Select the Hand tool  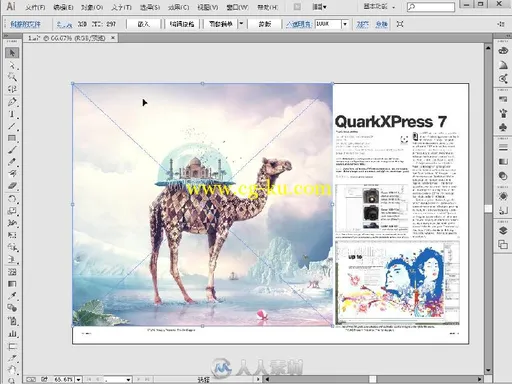click(x=12, y=370)
